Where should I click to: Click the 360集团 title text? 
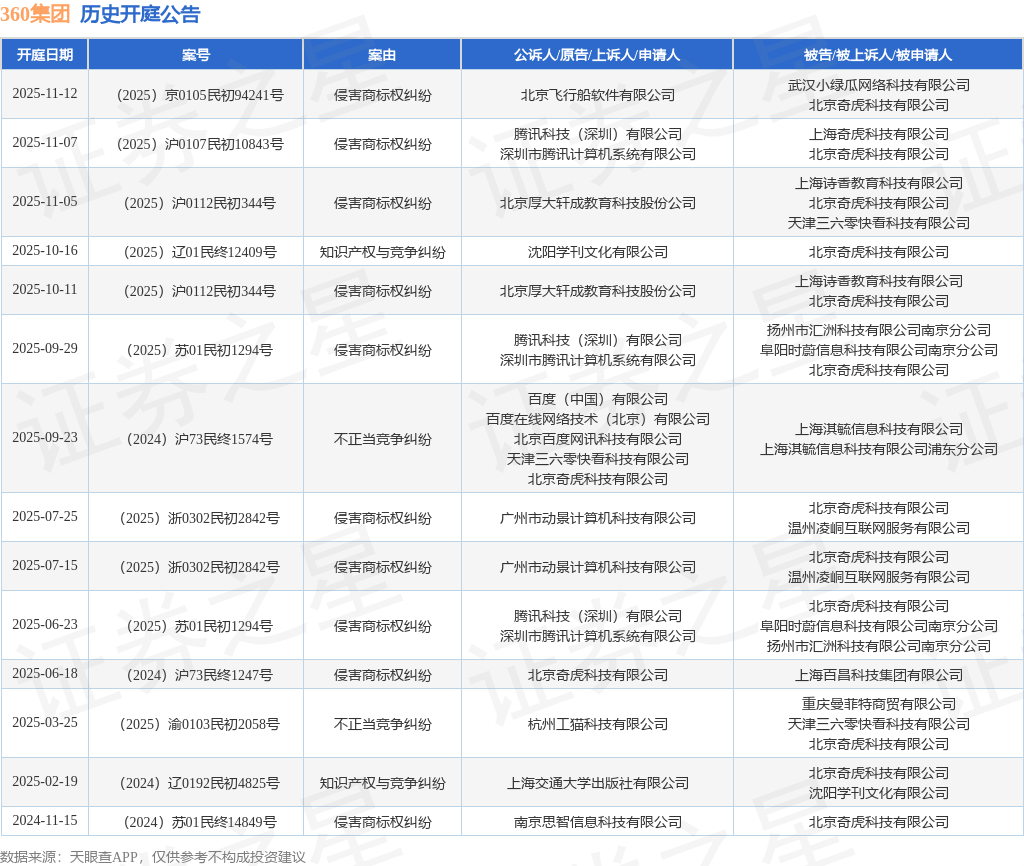pyautogui.click(x=35, y=14)
